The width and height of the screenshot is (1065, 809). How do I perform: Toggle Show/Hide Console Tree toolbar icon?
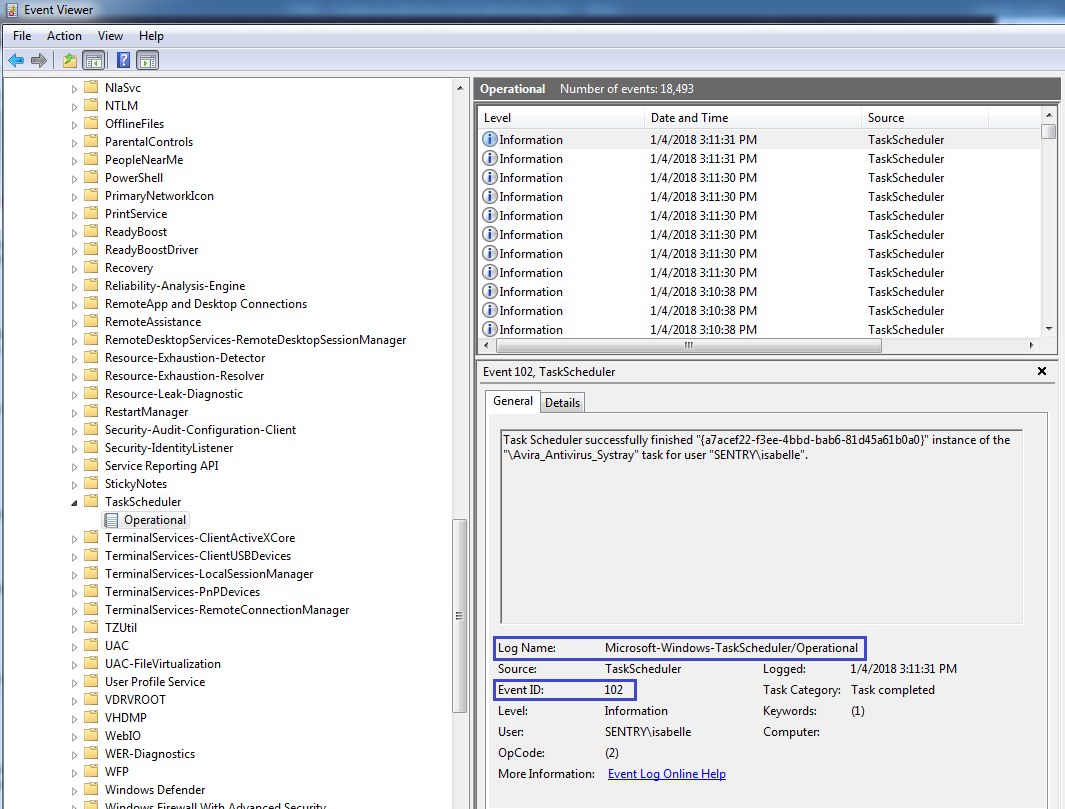[93, 60]
